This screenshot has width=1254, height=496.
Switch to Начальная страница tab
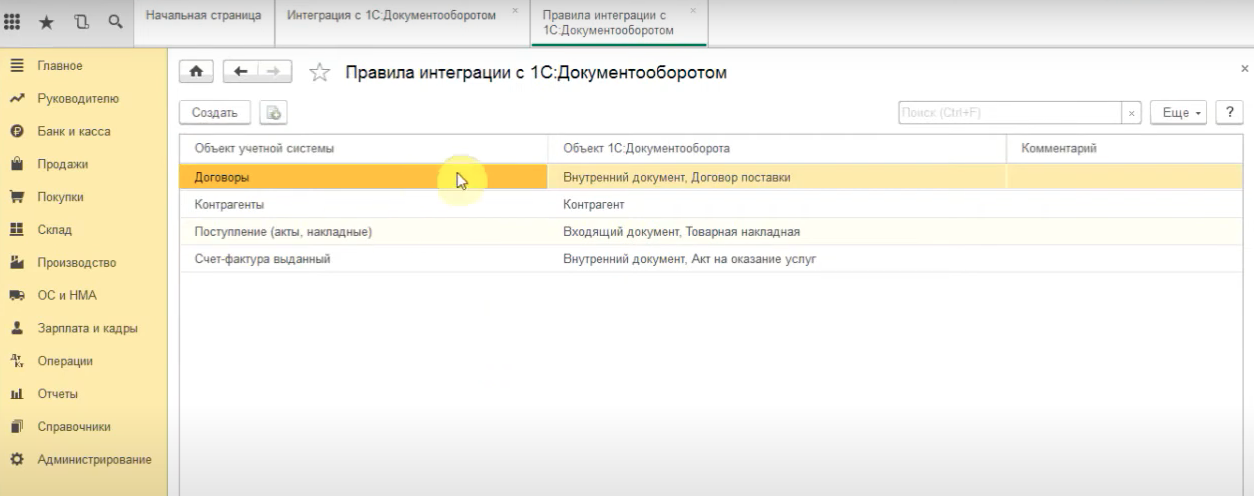(204, 22)
